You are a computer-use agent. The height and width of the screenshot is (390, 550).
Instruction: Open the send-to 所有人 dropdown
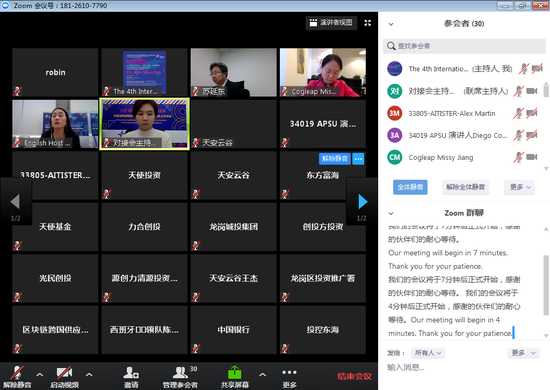[x=428, y=352]
